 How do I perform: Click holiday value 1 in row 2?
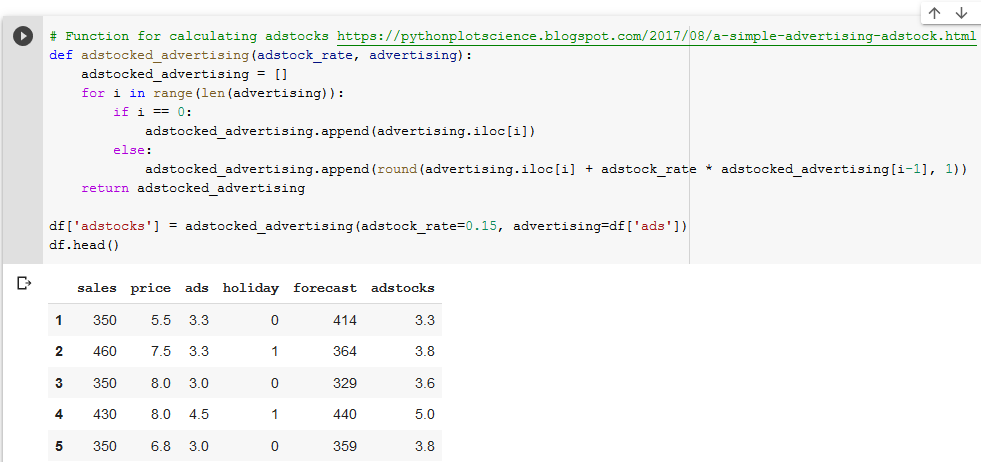click(x=275, y=352)
